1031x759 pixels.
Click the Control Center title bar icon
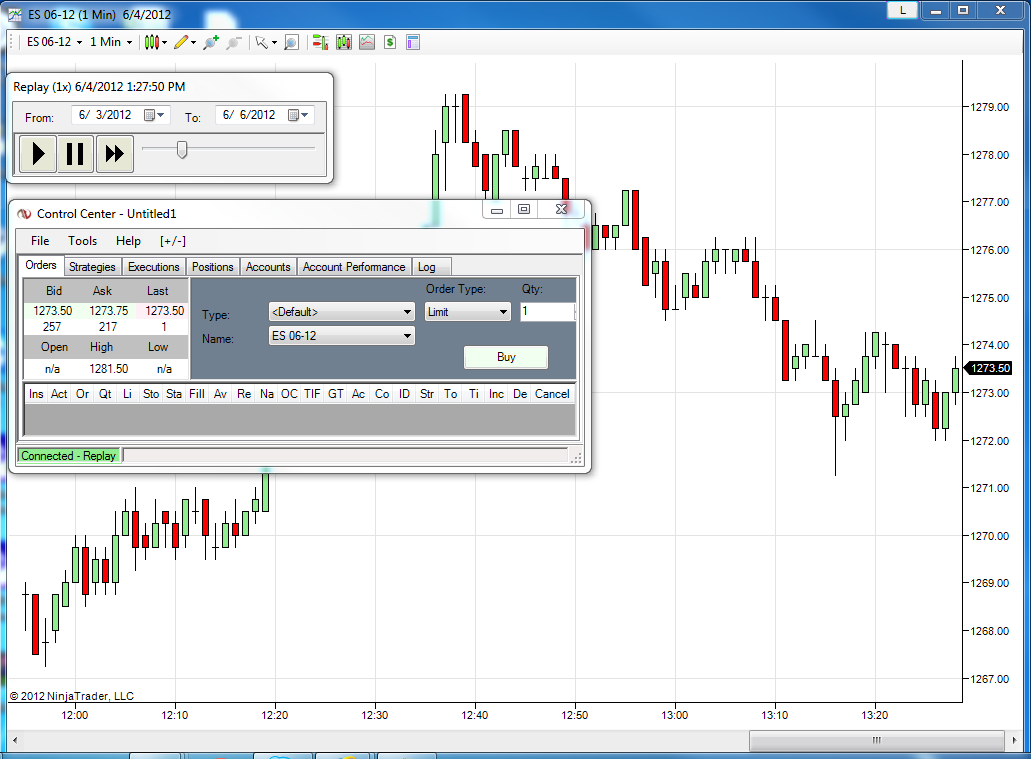(x=24, y=214)
